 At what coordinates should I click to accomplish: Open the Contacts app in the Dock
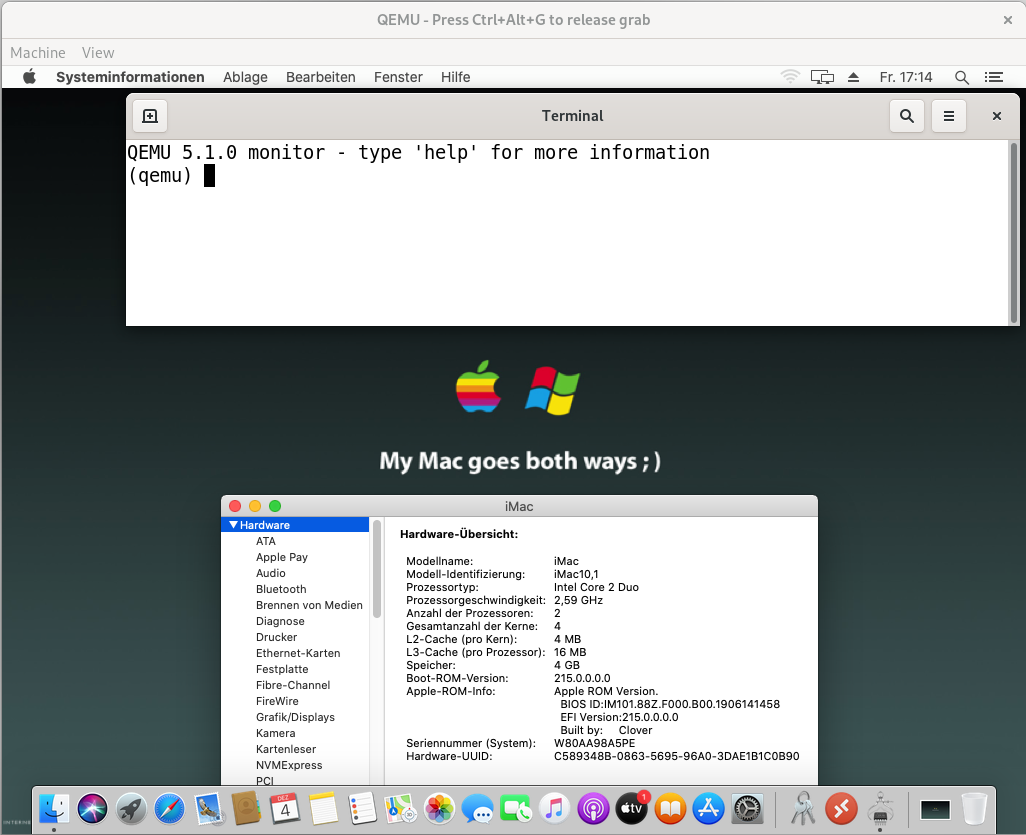247,809
